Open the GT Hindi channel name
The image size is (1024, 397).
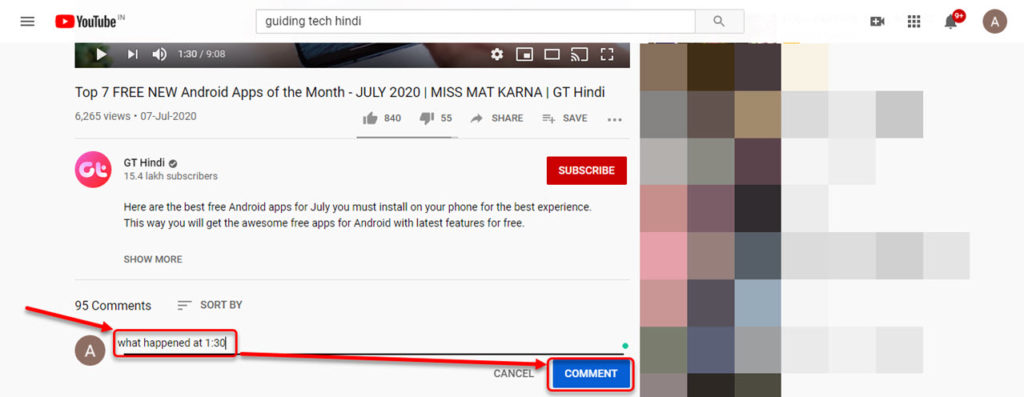144,163
